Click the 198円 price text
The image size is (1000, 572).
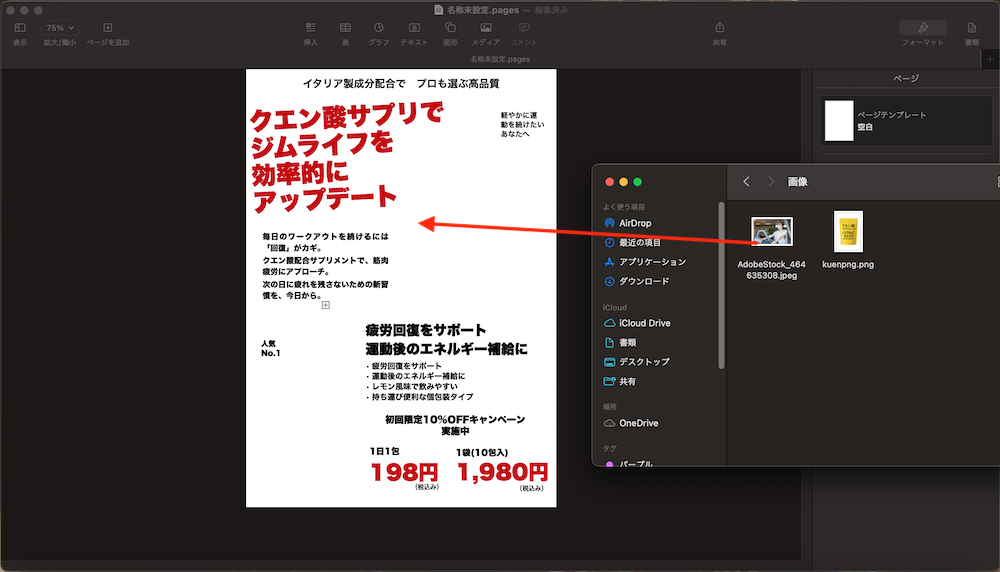404,472
